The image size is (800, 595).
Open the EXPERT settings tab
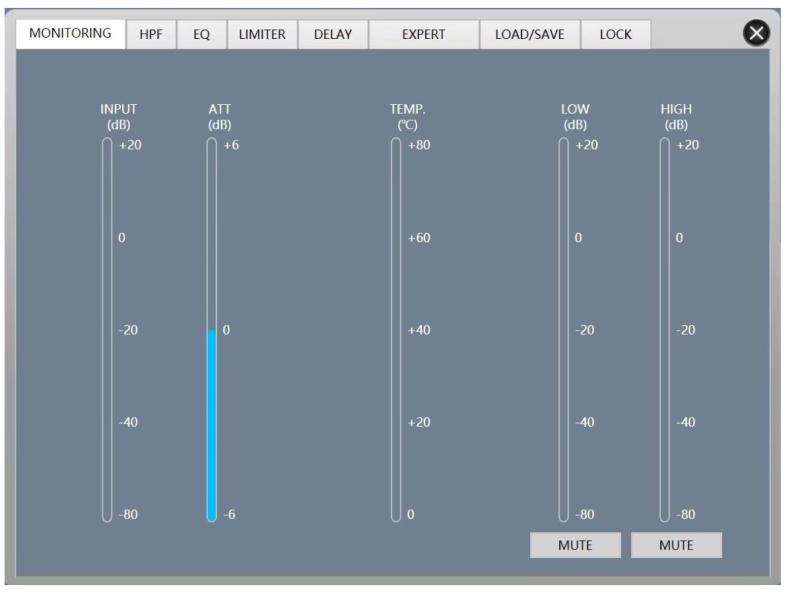point(423,34)
